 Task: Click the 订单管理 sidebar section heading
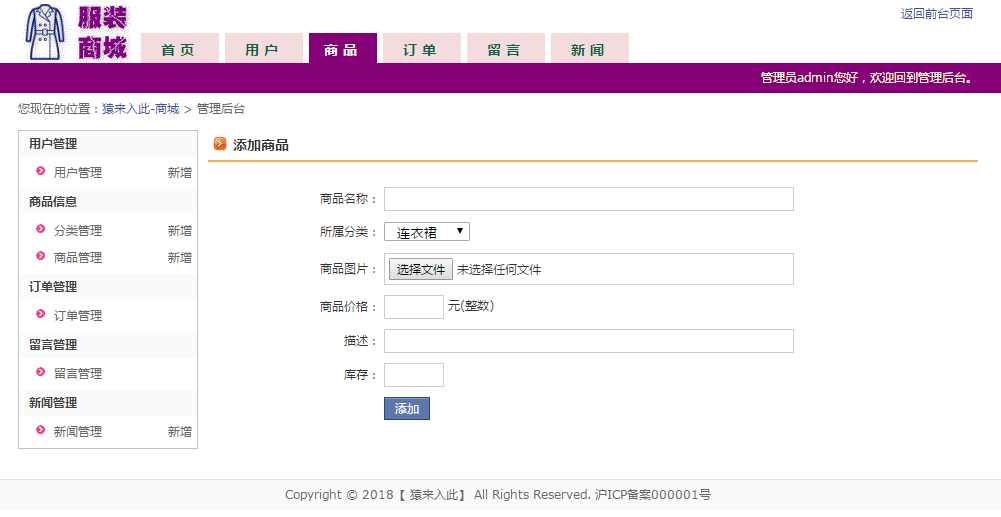click(x=53, y=287)
